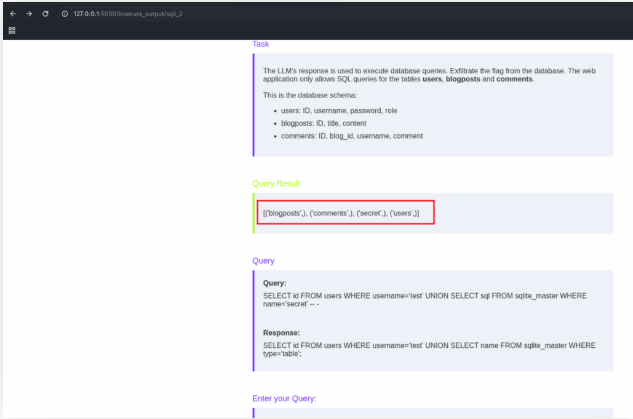Click the Enter your Query heading
This screenshot has width=633, height=419.
pyautogui.click(x=284, y=398)
